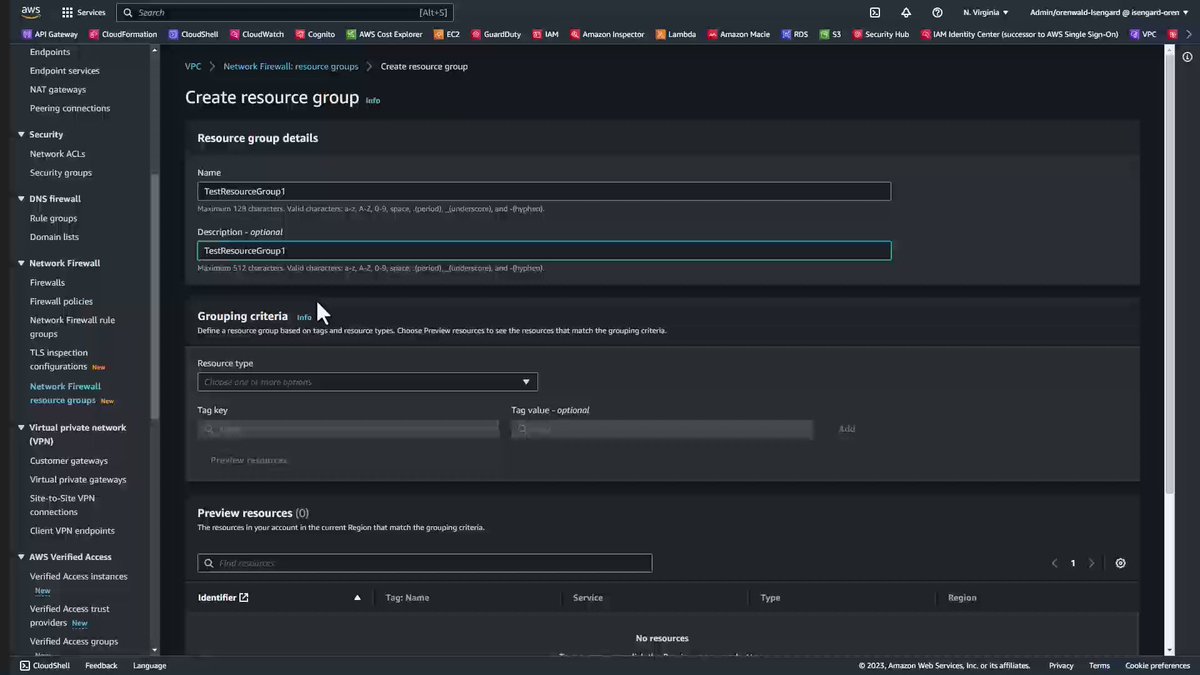Image resolution: width=1200 pixels, height=675 pixels.
Task: Launch CloudShell from top bar icon
Action: (x=875, y=13)
